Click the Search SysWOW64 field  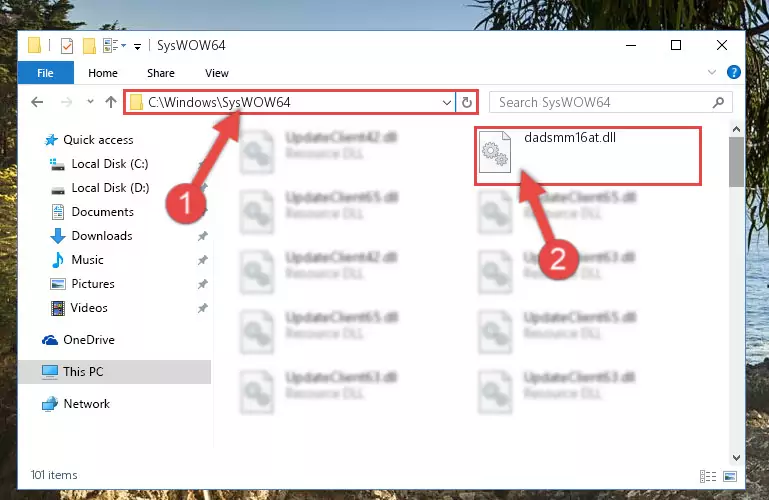click(611, 102)
